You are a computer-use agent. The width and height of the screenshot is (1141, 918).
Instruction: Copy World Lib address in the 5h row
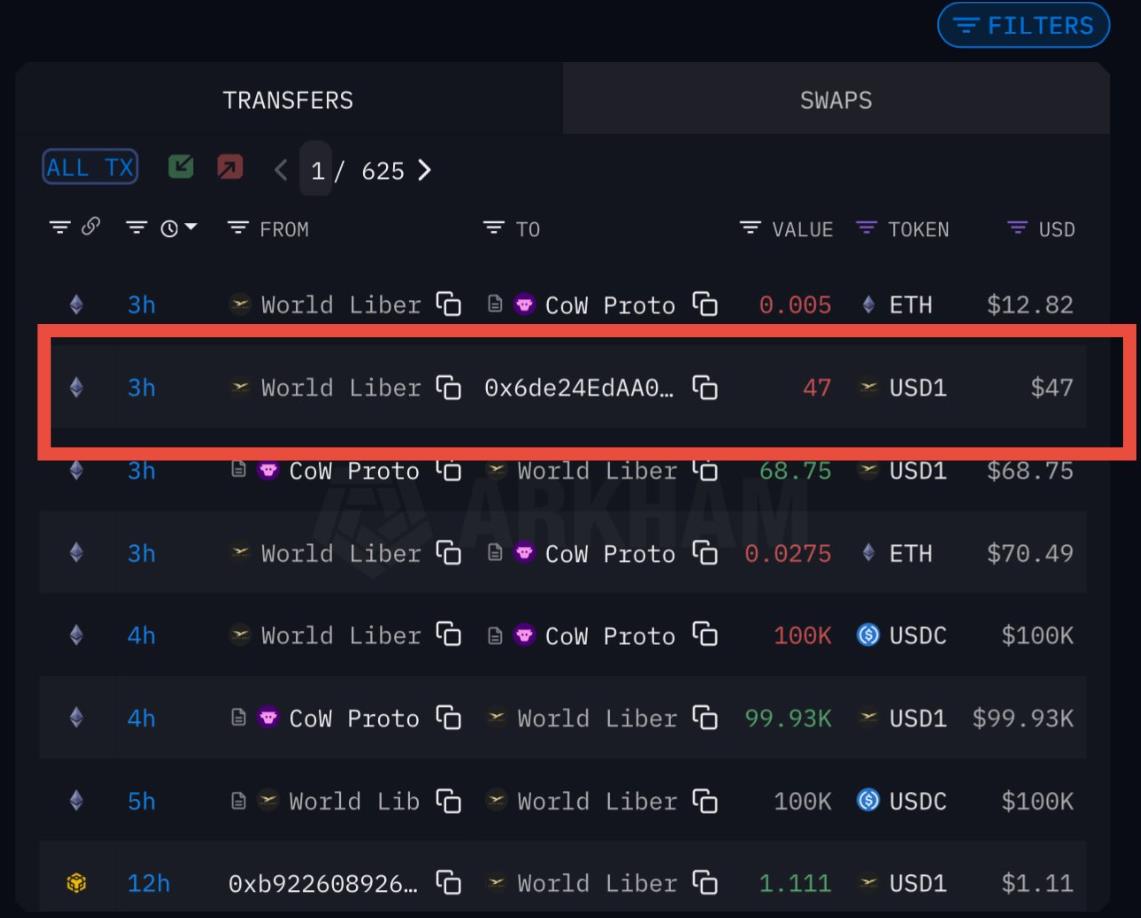[448, 801]
